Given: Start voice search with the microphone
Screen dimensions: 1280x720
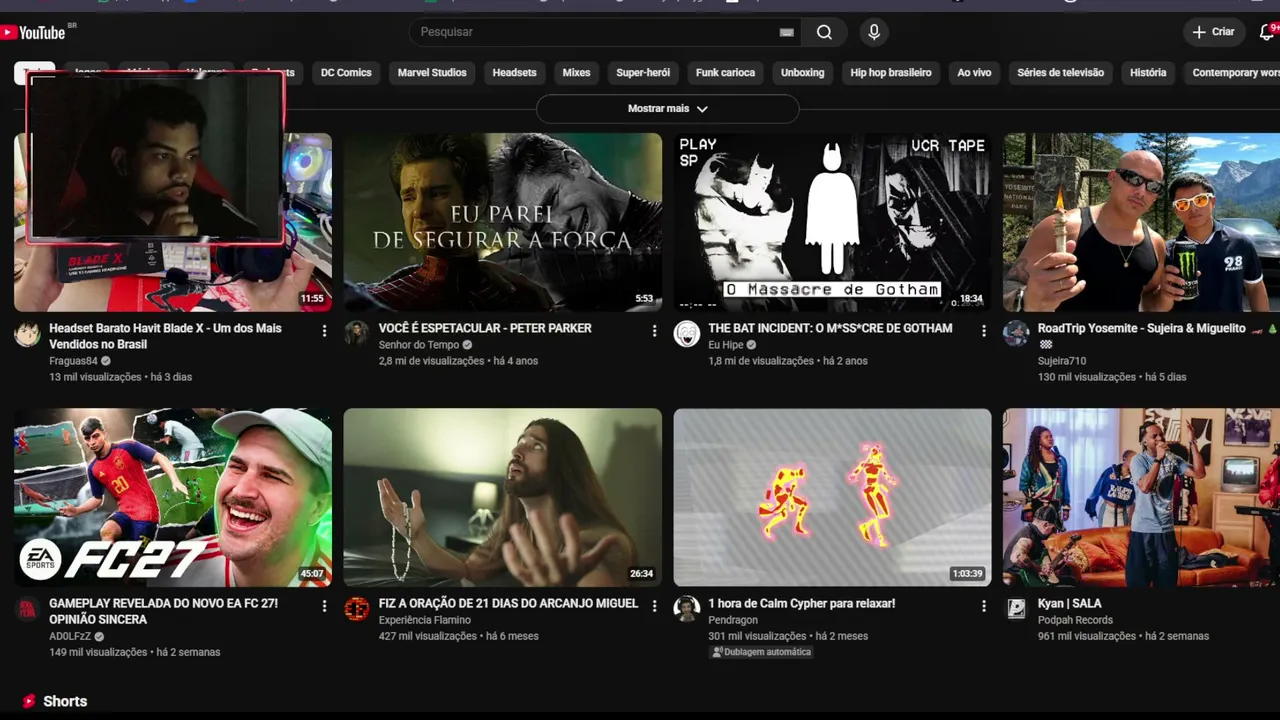Looking at the screenshot, I should 874,32.
